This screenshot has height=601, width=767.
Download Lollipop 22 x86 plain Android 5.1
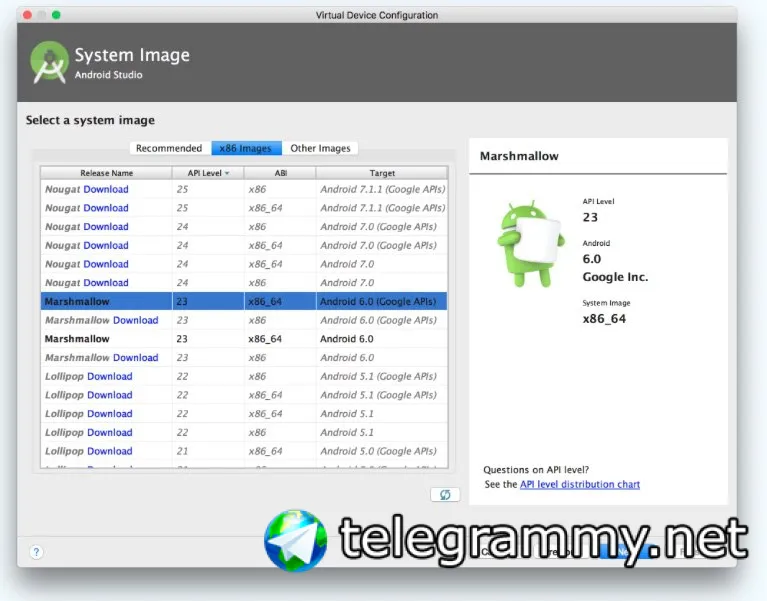pyautogui.click(x=110, y=432)
